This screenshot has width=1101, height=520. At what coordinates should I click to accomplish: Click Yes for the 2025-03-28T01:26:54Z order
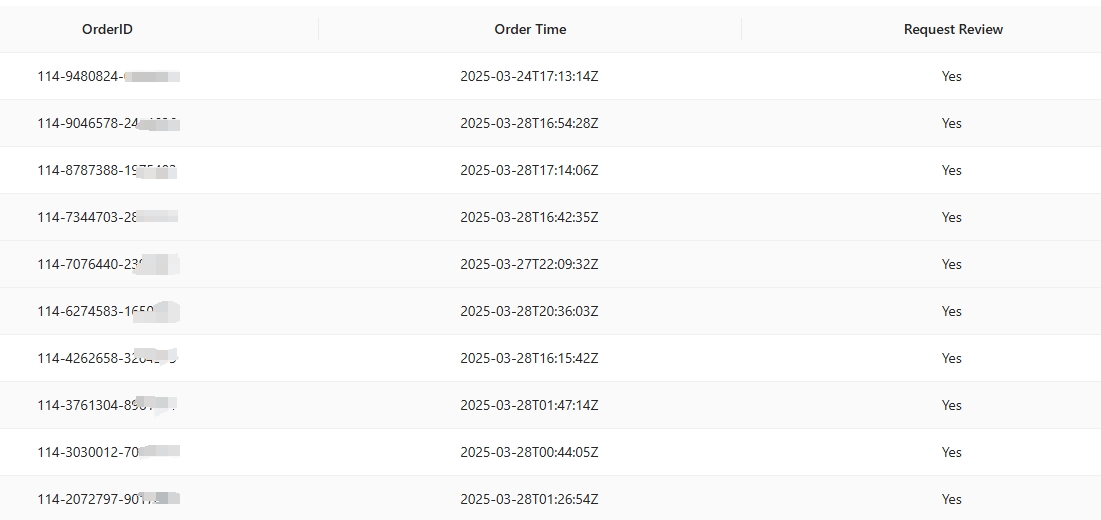point(951,500)
